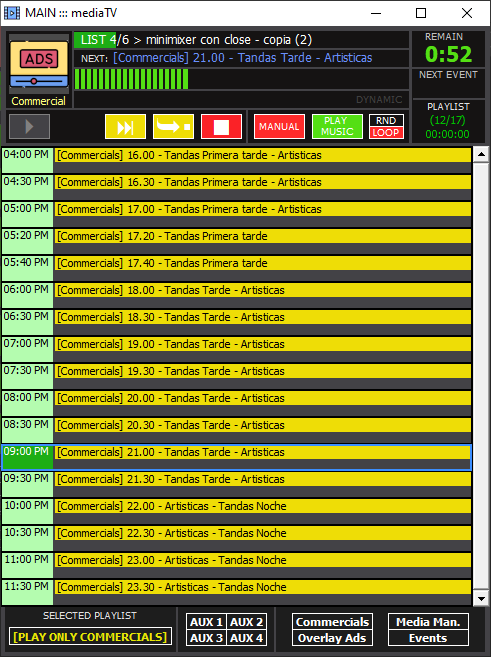Toggle the PLAY MUSIC button

point(337,126)
